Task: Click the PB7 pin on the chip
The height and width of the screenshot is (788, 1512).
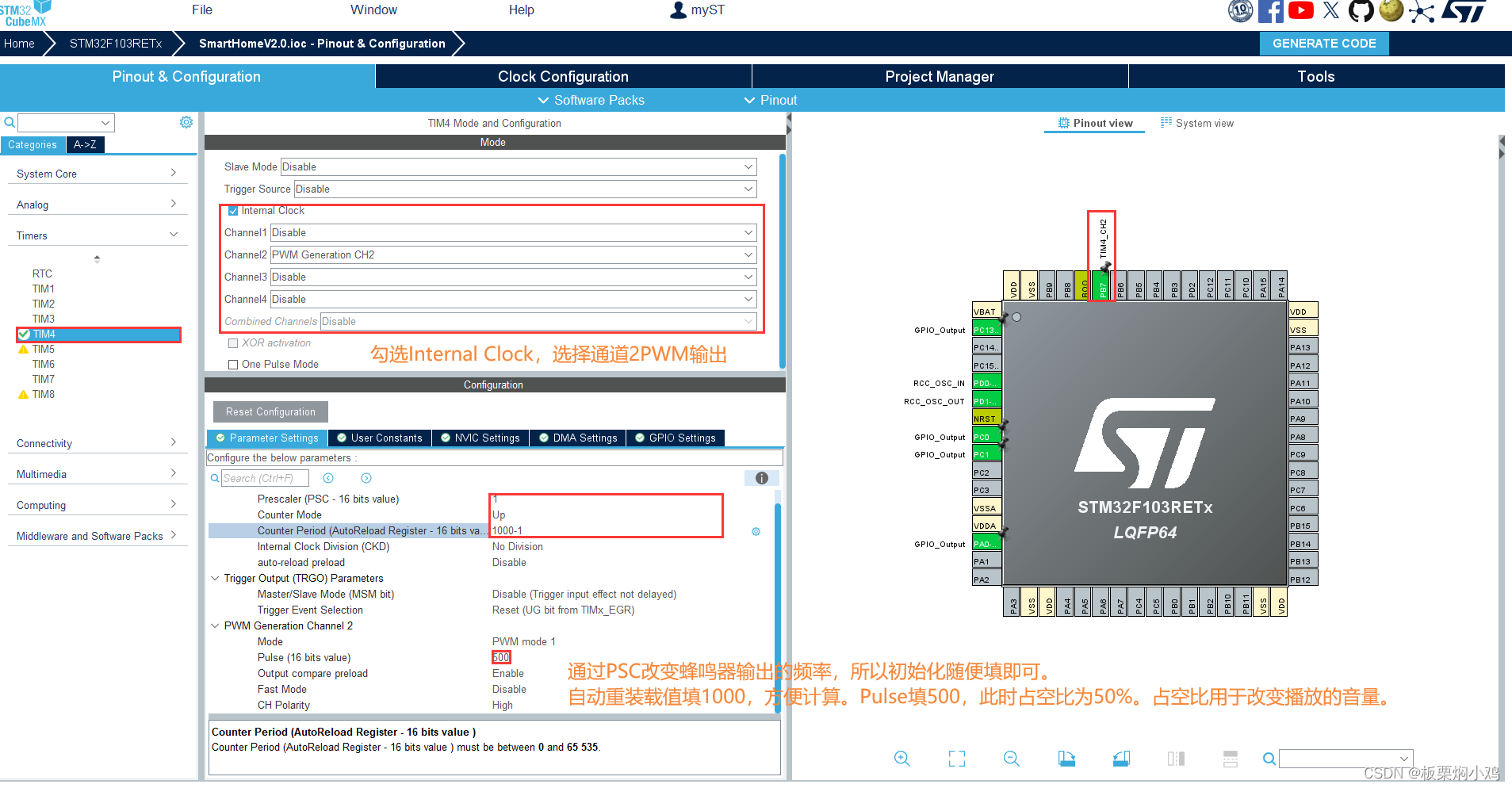Action: coord(1101,286)
